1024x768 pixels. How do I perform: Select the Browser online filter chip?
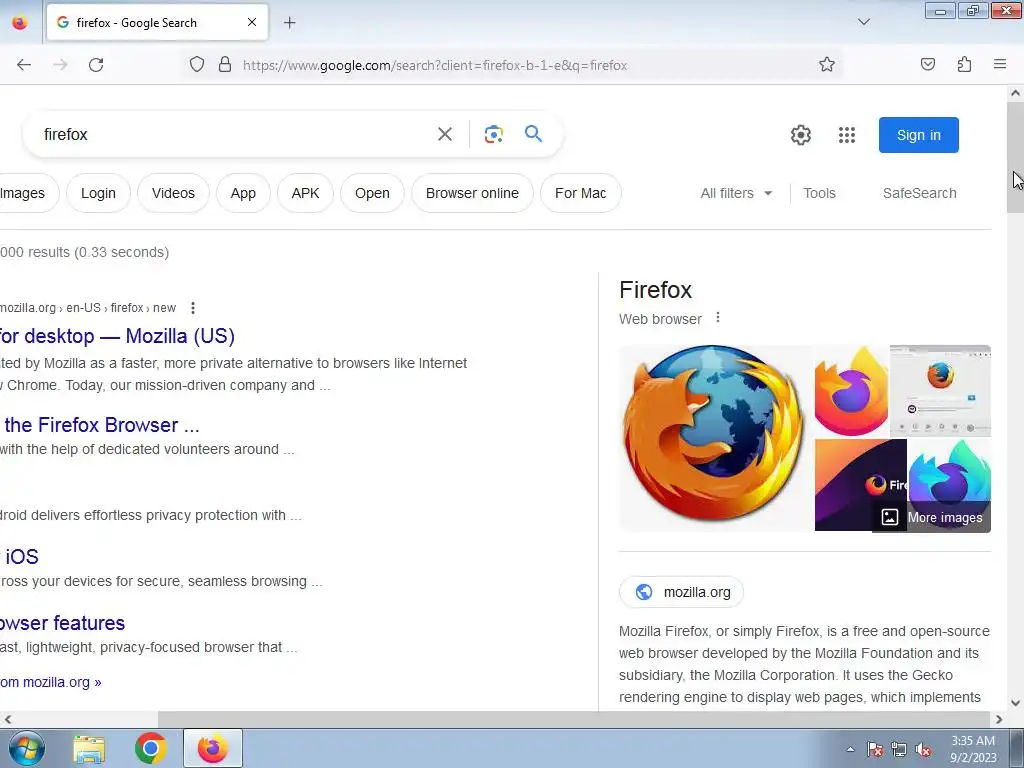[472, 193]
